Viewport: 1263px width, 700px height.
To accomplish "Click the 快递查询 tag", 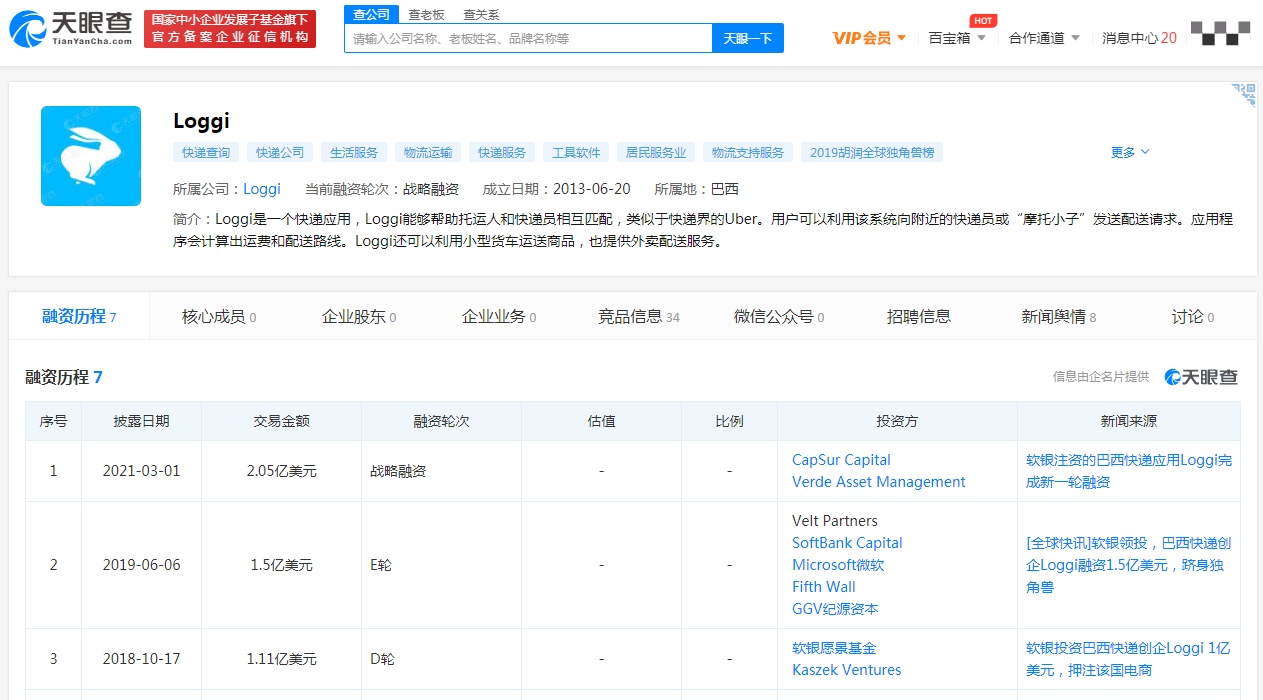I will click(x=206, y=153).
